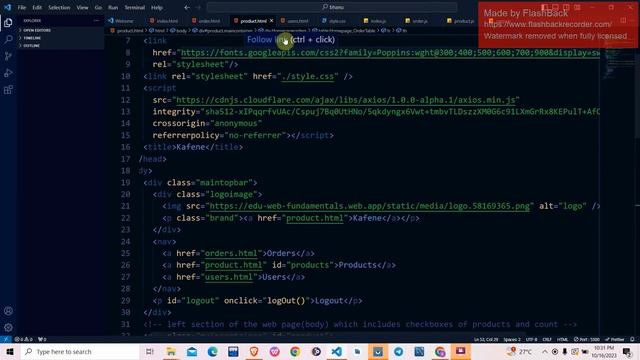Image resolution: width=640 pixels, height=360 pixels.
Task: Show hidden system tray icons chevron
Action: pyautogui.click(x=544, y=351)
